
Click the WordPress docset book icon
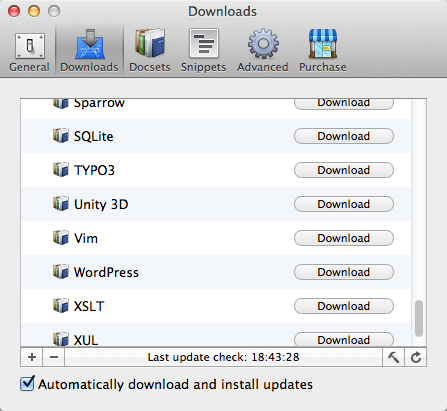click(x=61, y=272)
